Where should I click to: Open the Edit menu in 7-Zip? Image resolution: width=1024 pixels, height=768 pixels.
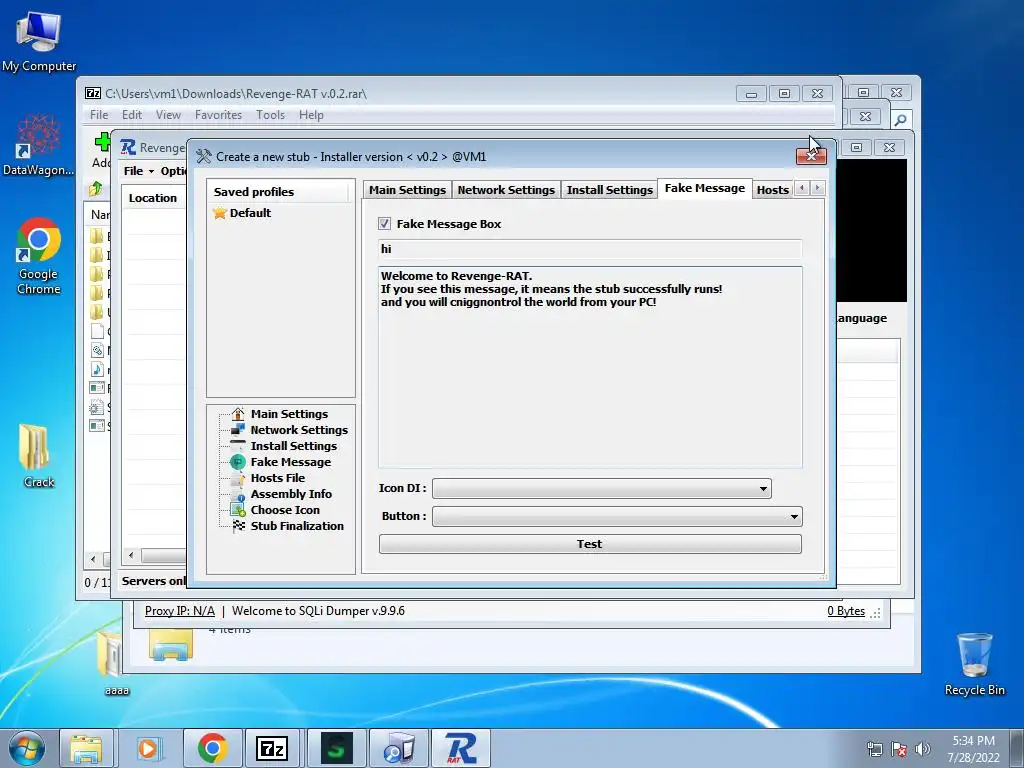click(x=131, y=115)
